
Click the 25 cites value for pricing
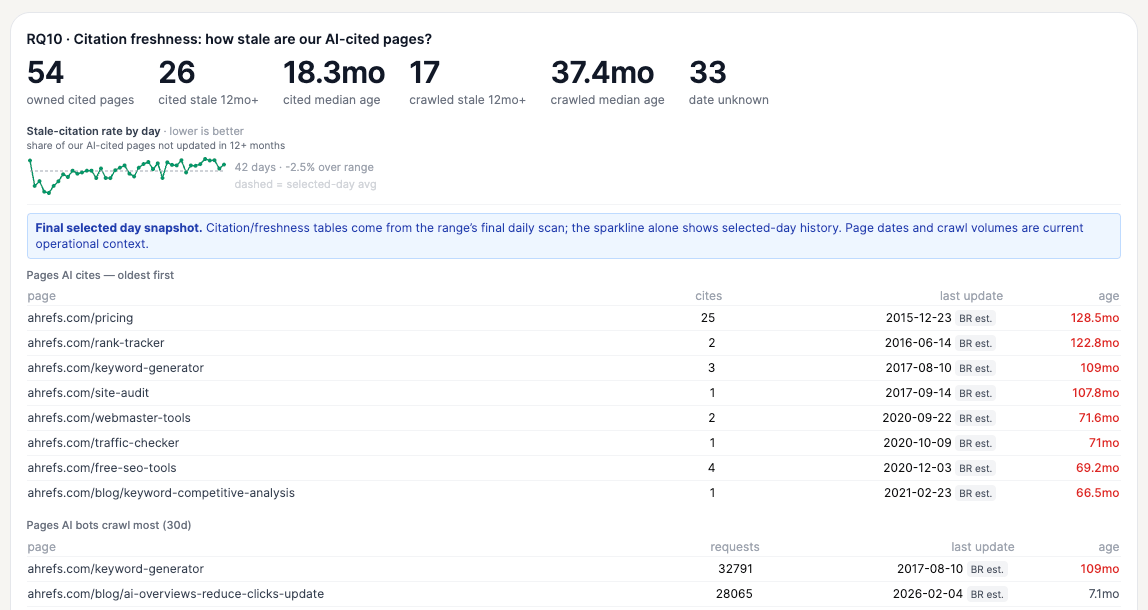(x=707, y=318)
